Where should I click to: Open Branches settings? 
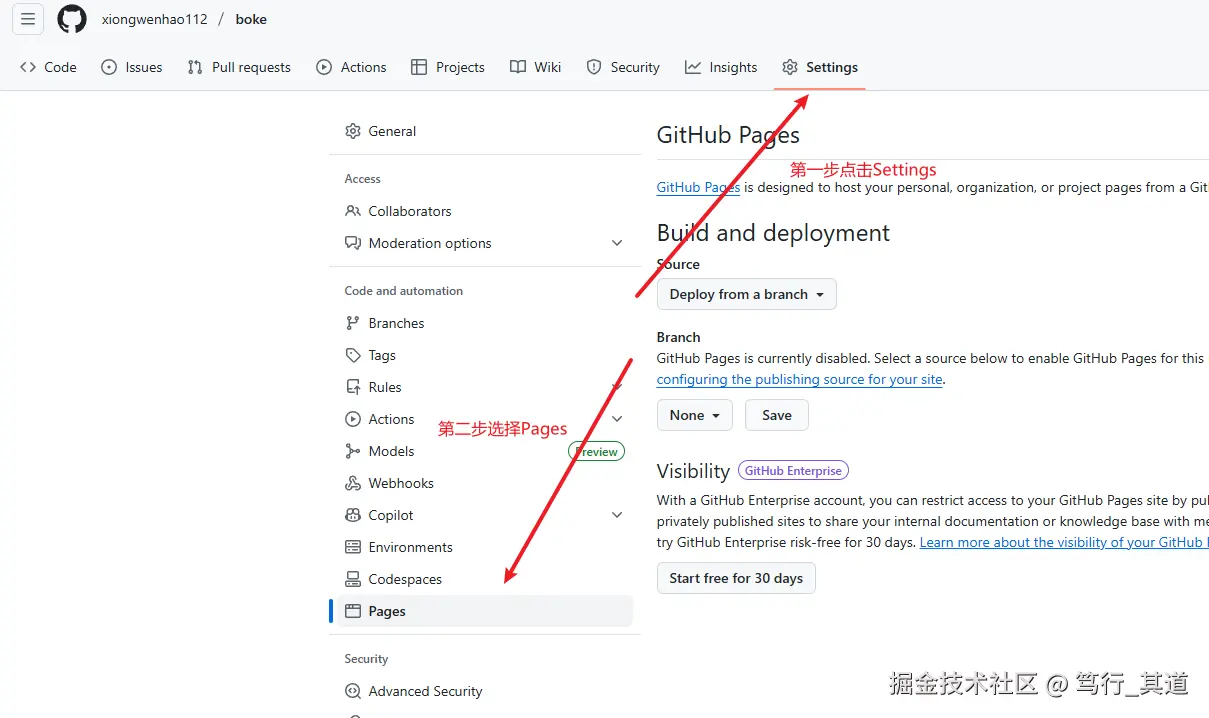coord(485,323)
